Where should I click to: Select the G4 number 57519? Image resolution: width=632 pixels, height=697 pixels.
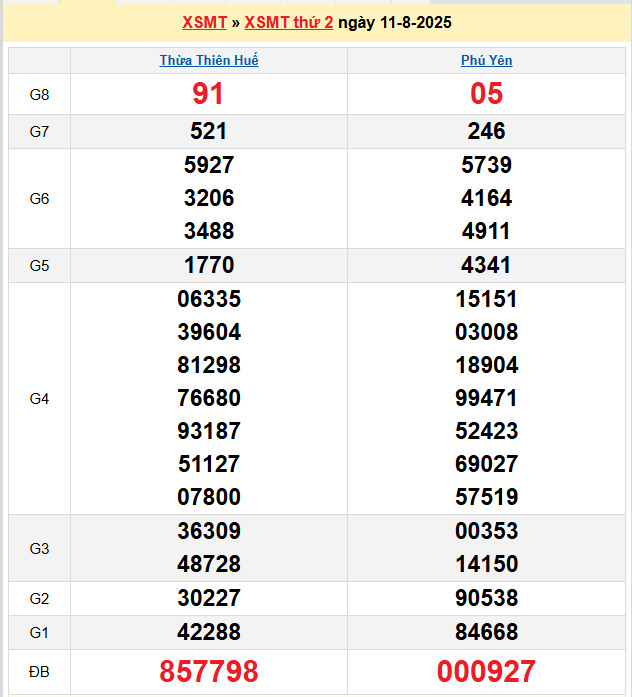click(x=487, y=497)
